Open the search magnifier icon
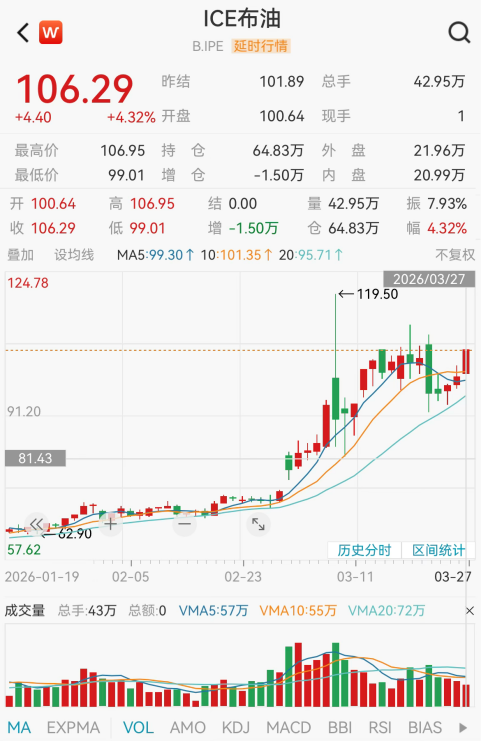The image size is (481, 741). pyautogui.click(x=459, y=33)
